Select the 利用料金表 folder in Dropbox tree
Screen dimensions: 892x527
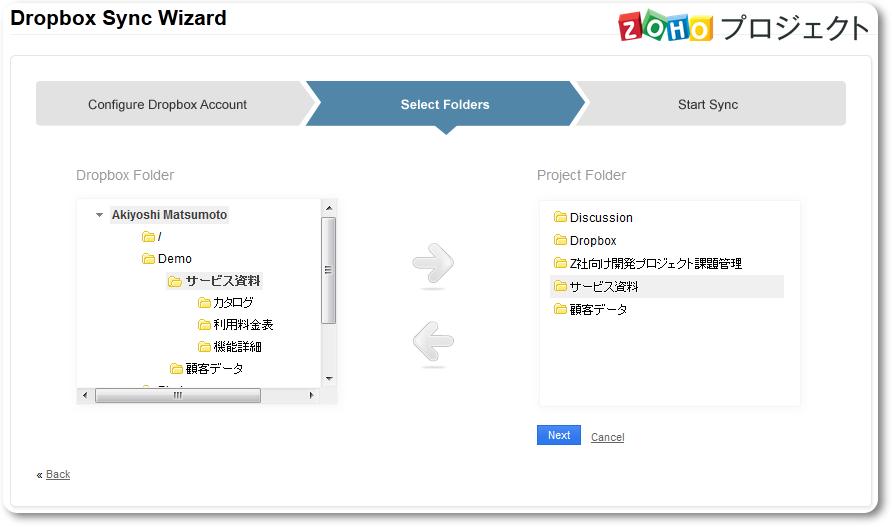click(243, 325)
